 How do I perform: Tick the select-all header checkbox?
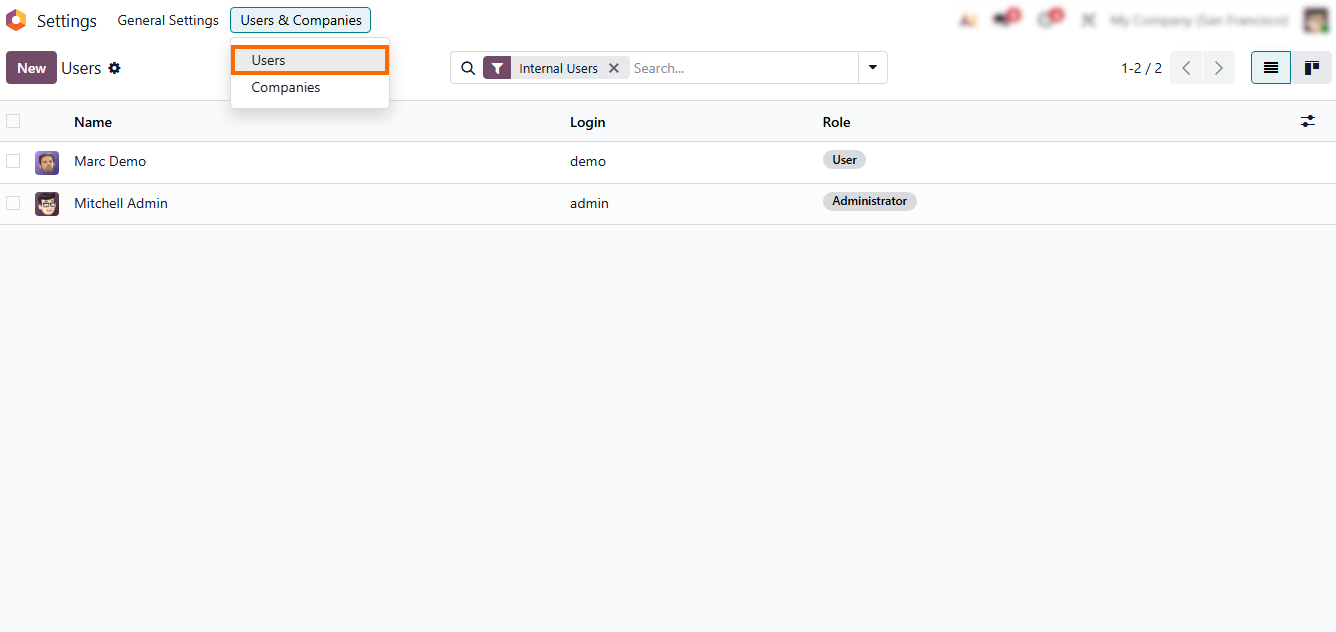[x=13, y=121]
